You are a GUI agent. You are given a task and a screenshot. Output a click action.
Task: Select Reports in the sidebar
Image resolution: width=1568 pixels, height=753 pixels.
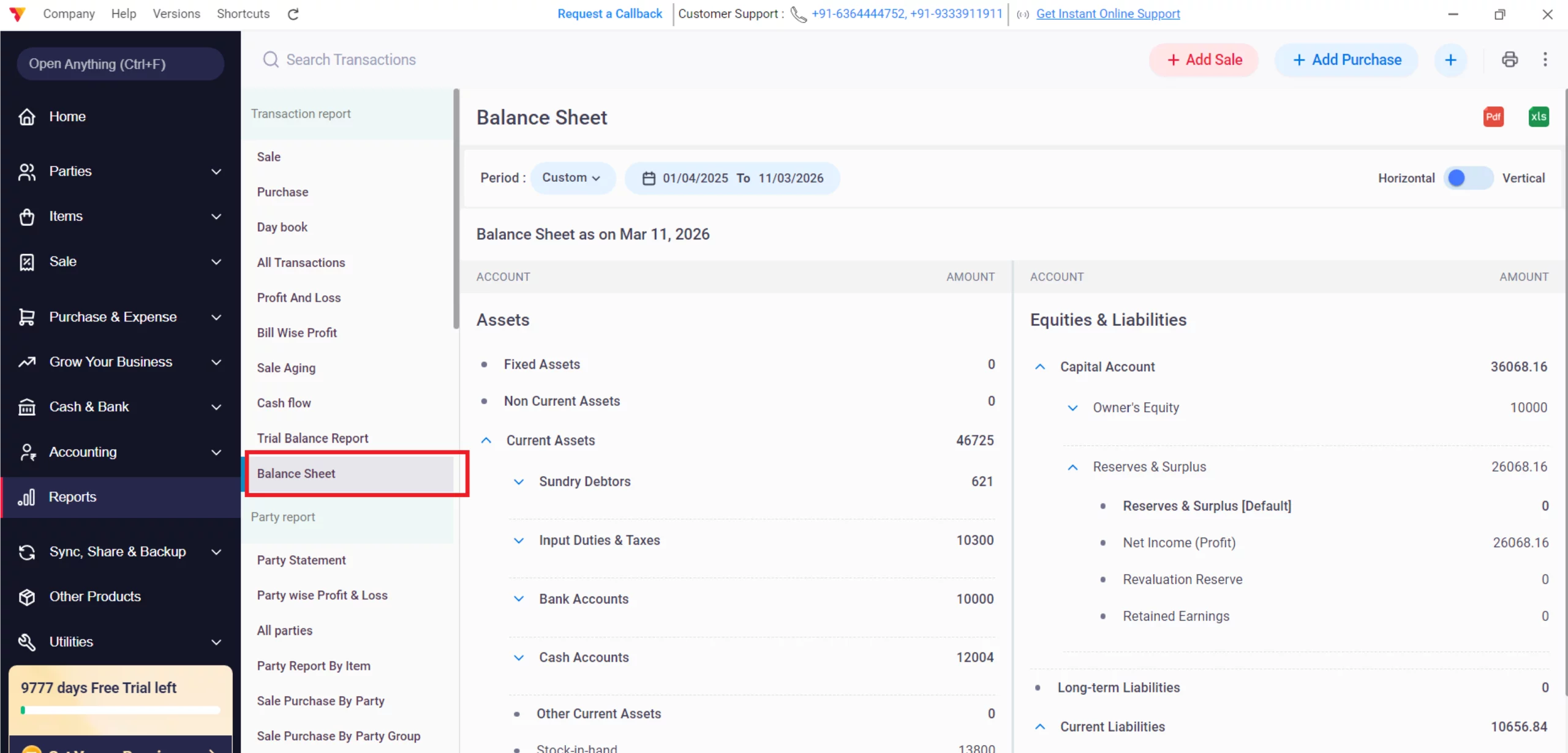tap(72, 496)
